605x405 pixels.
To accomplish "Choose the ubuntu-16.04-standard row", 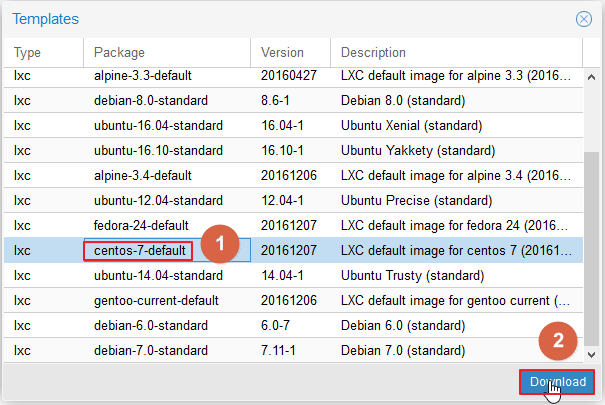I will 293,125.
